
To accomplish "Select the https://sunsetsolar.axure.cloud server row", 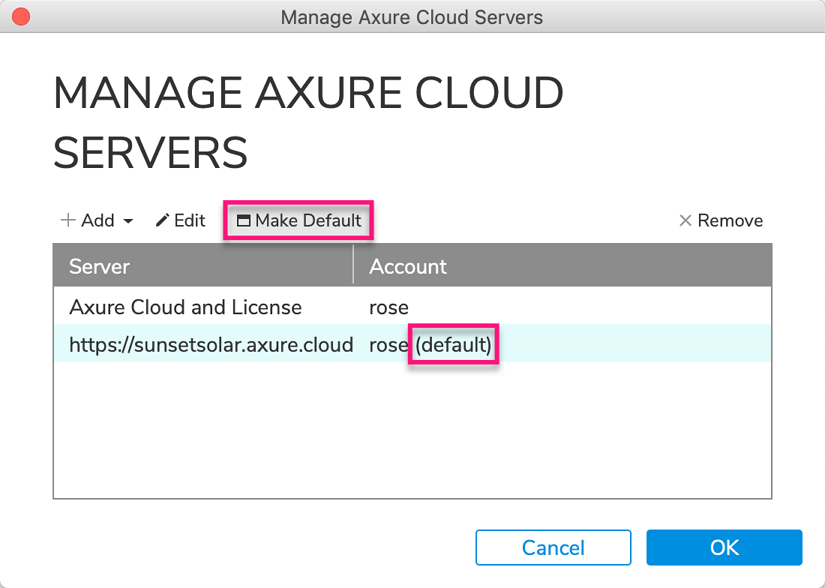I will [412, 344].
